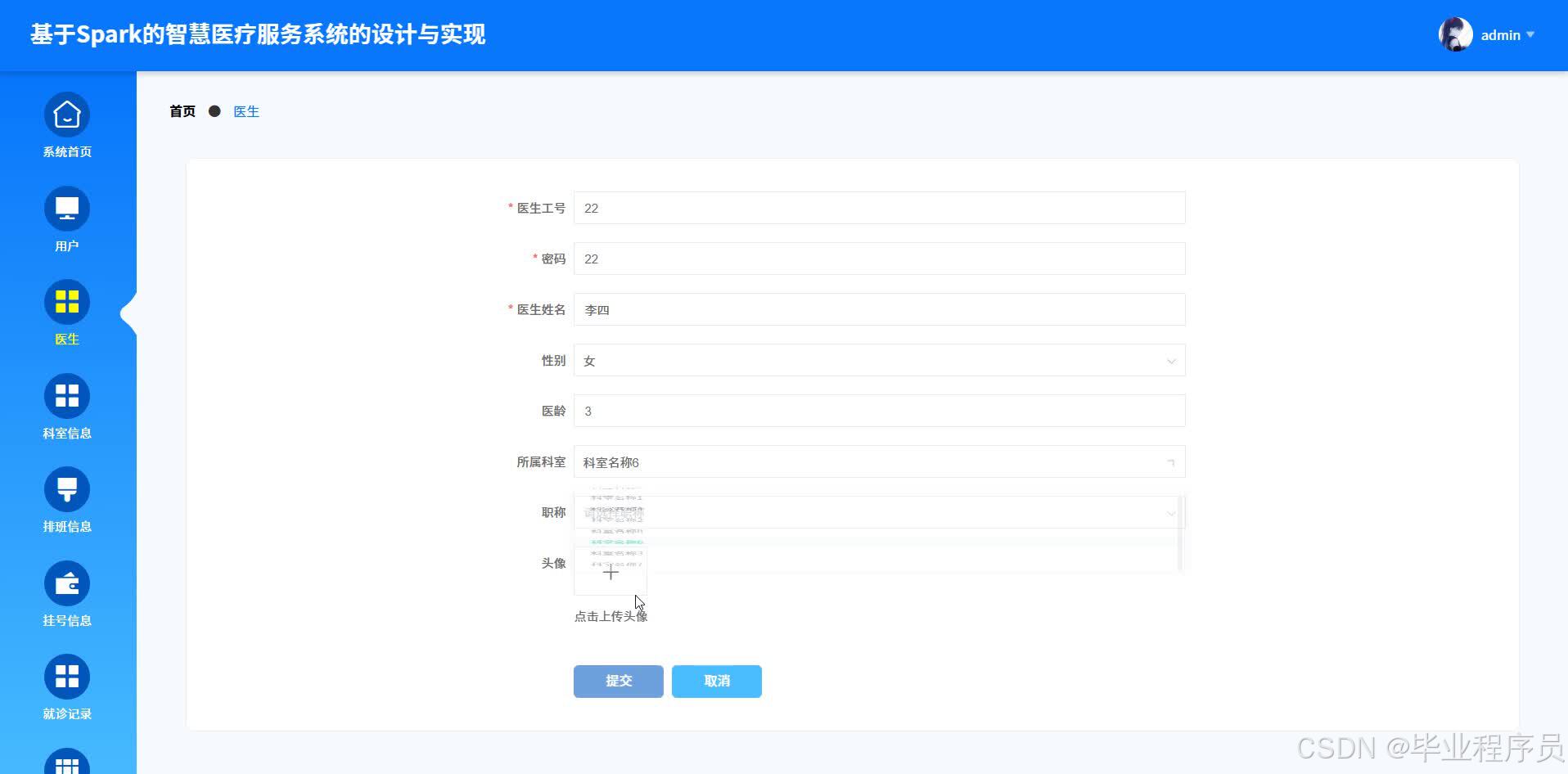Click the 就诊记录 sidebar icon

point(66,686)
